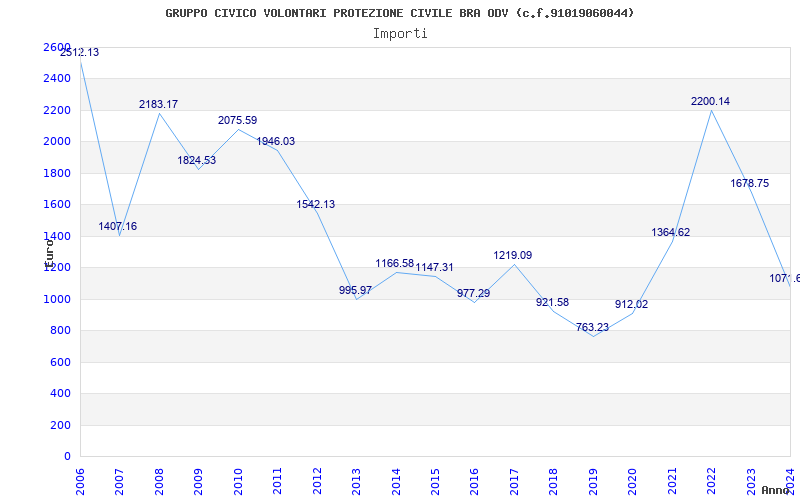The height and width of the screenshot is (500, 800).
Task: Click the 'Euro' y-axis title
Action: pyautogui.click(x=49, y=253)
